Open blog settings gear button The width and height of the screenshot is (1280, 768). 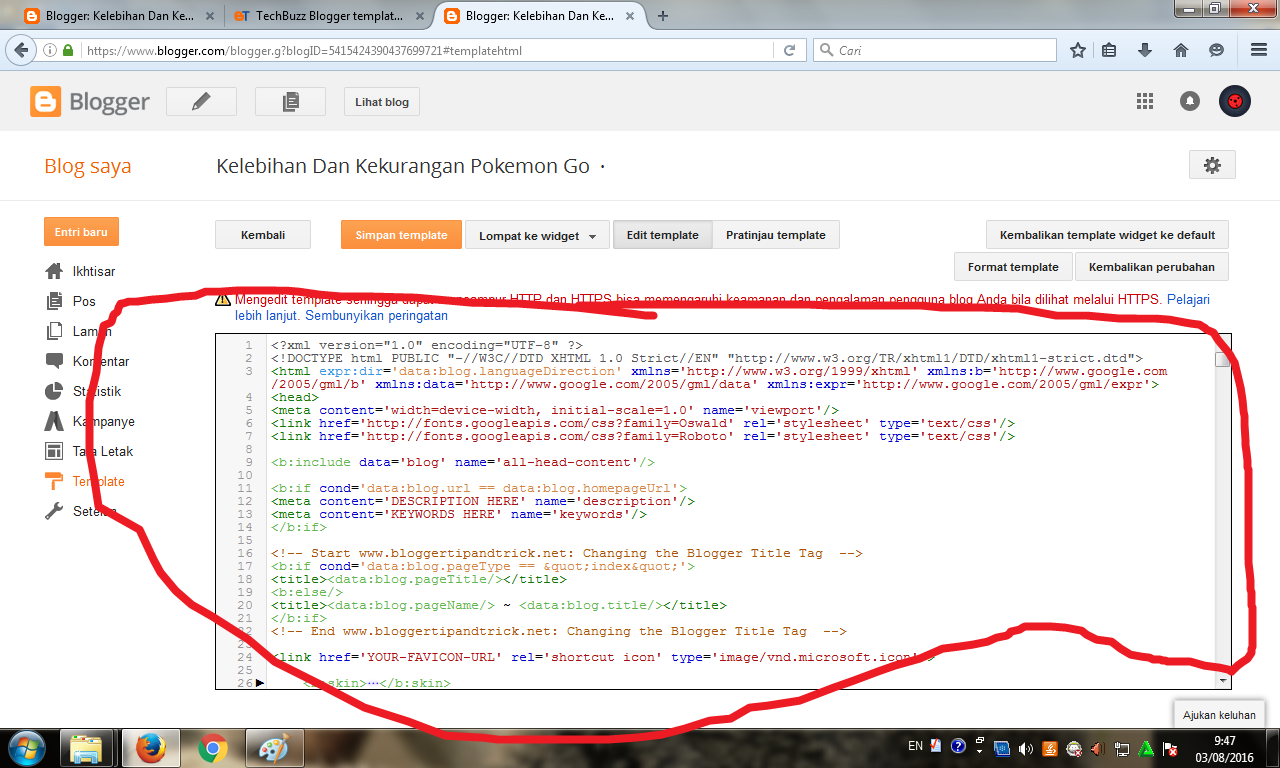[x=1212, y=165]
